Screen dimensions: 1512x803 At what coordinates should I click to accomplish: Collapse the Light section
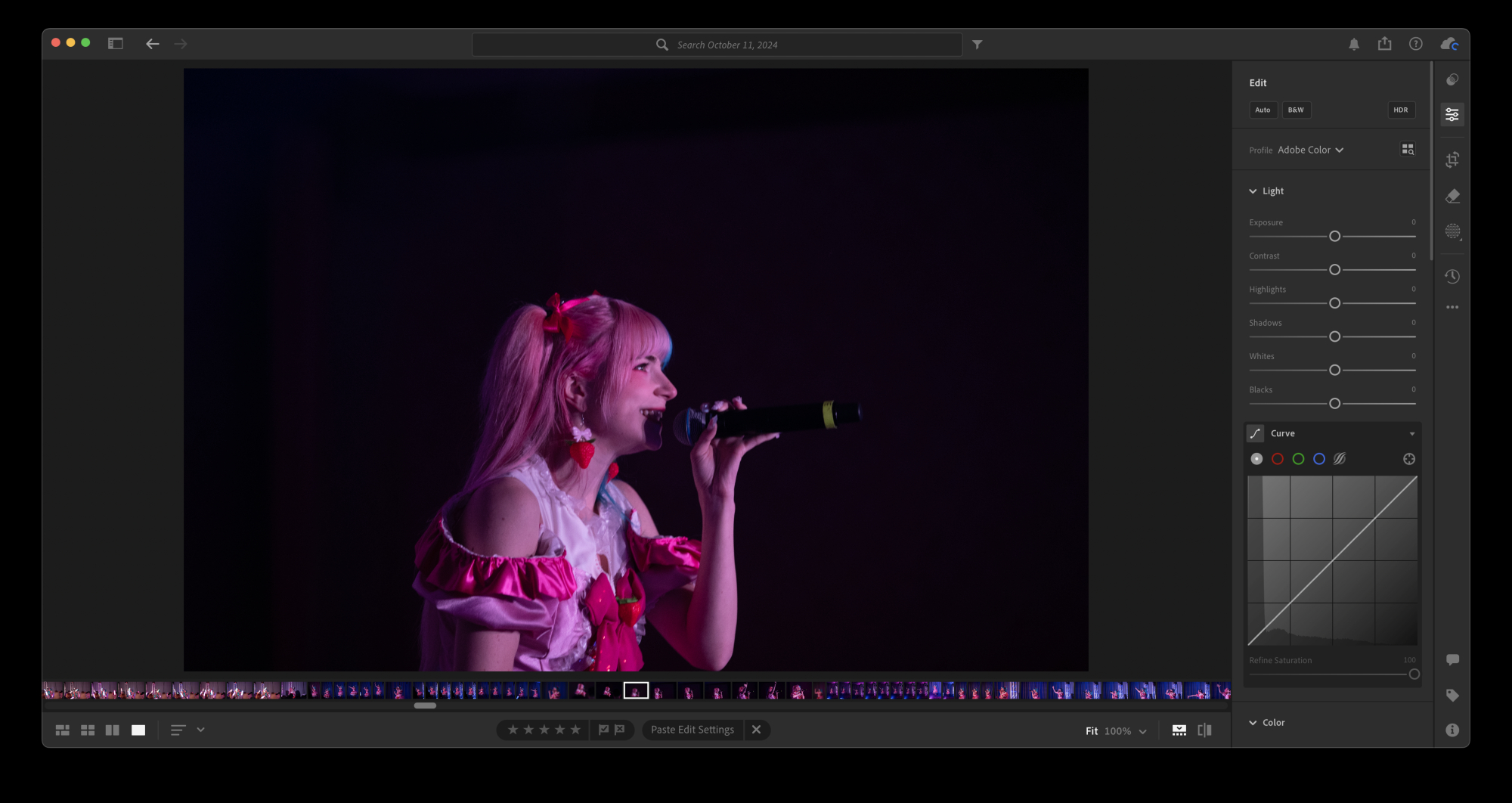pos(1253,191)
